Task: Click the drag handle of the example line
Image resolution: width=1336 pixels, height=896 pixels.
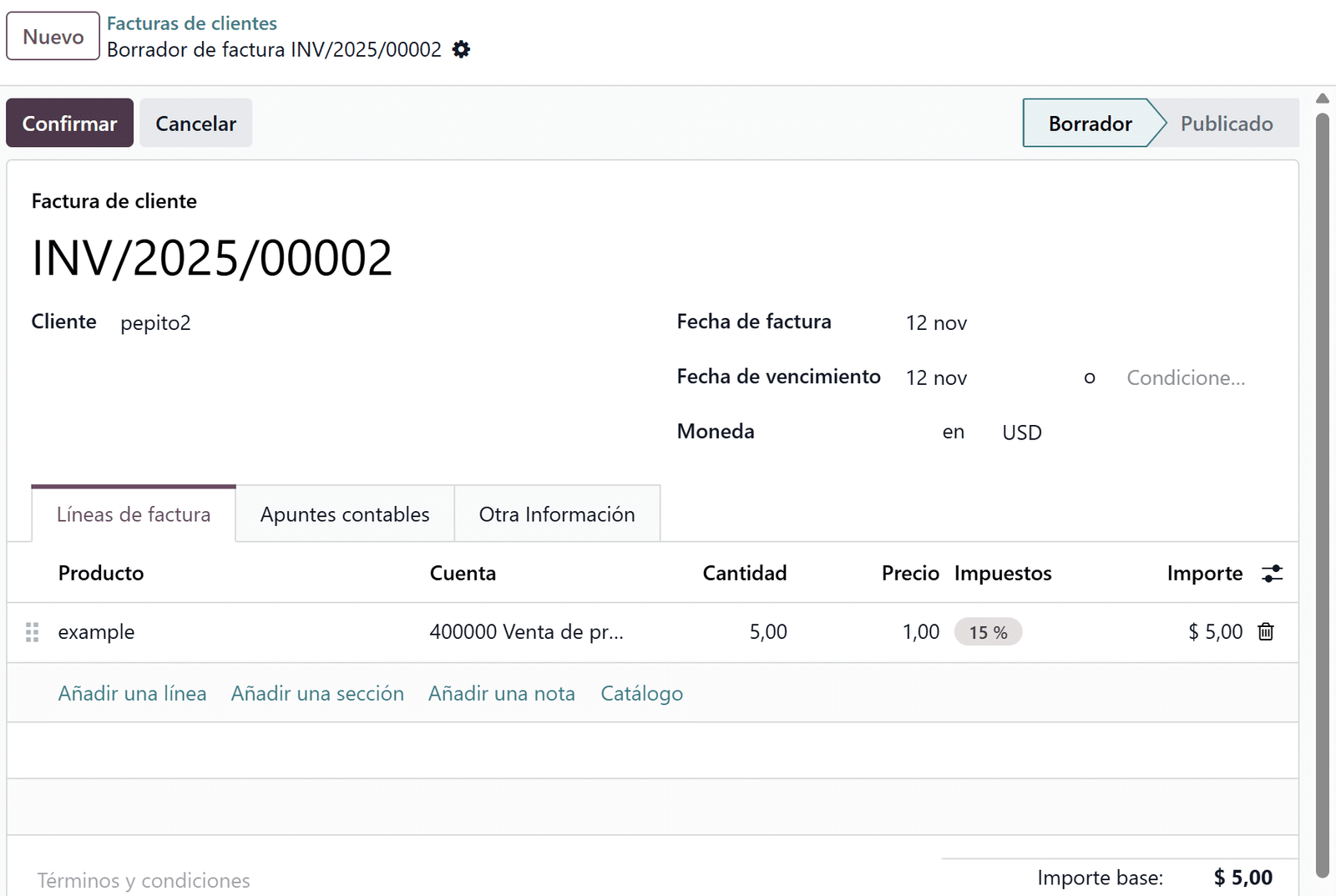Action: [x=33, y=632]
